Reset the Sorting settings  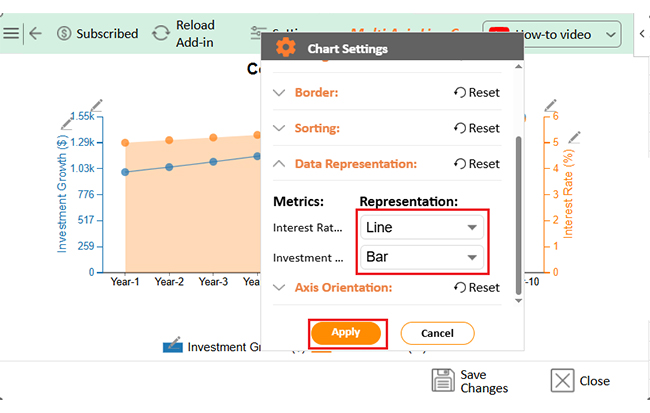click(x=477, y=128)
